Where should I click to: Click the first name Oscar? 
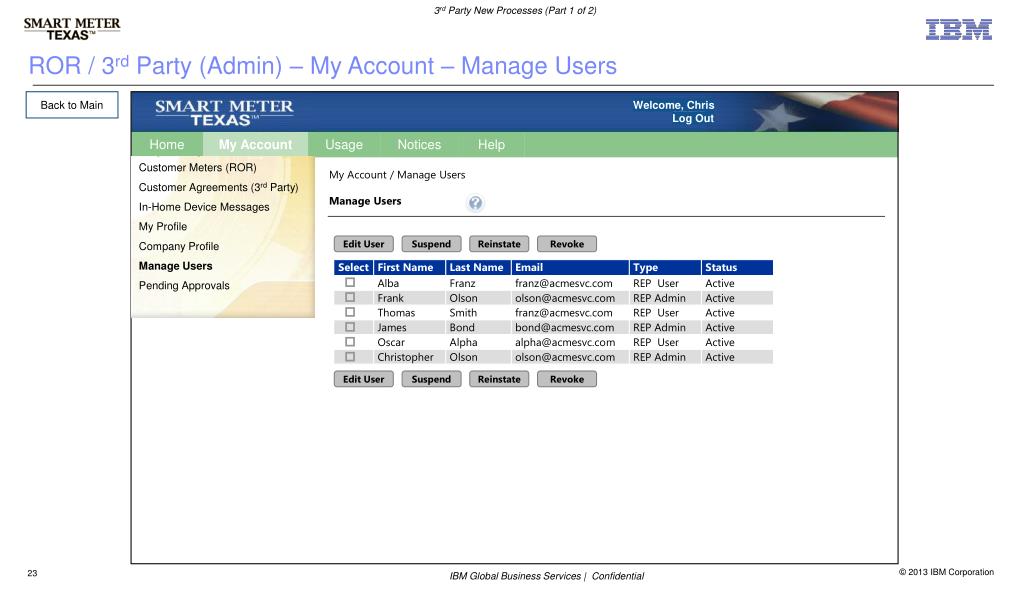(x=391, y=343)
